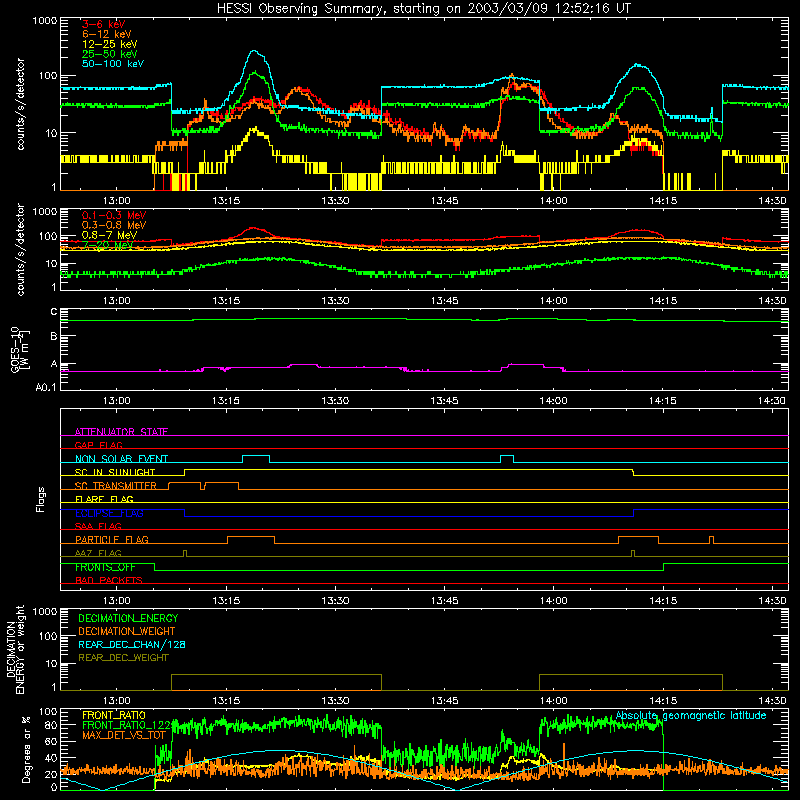The width and height of the screenshot is (800, 800).
Task: Select the 3-6 keV legend label
Action: coord(103,24)
